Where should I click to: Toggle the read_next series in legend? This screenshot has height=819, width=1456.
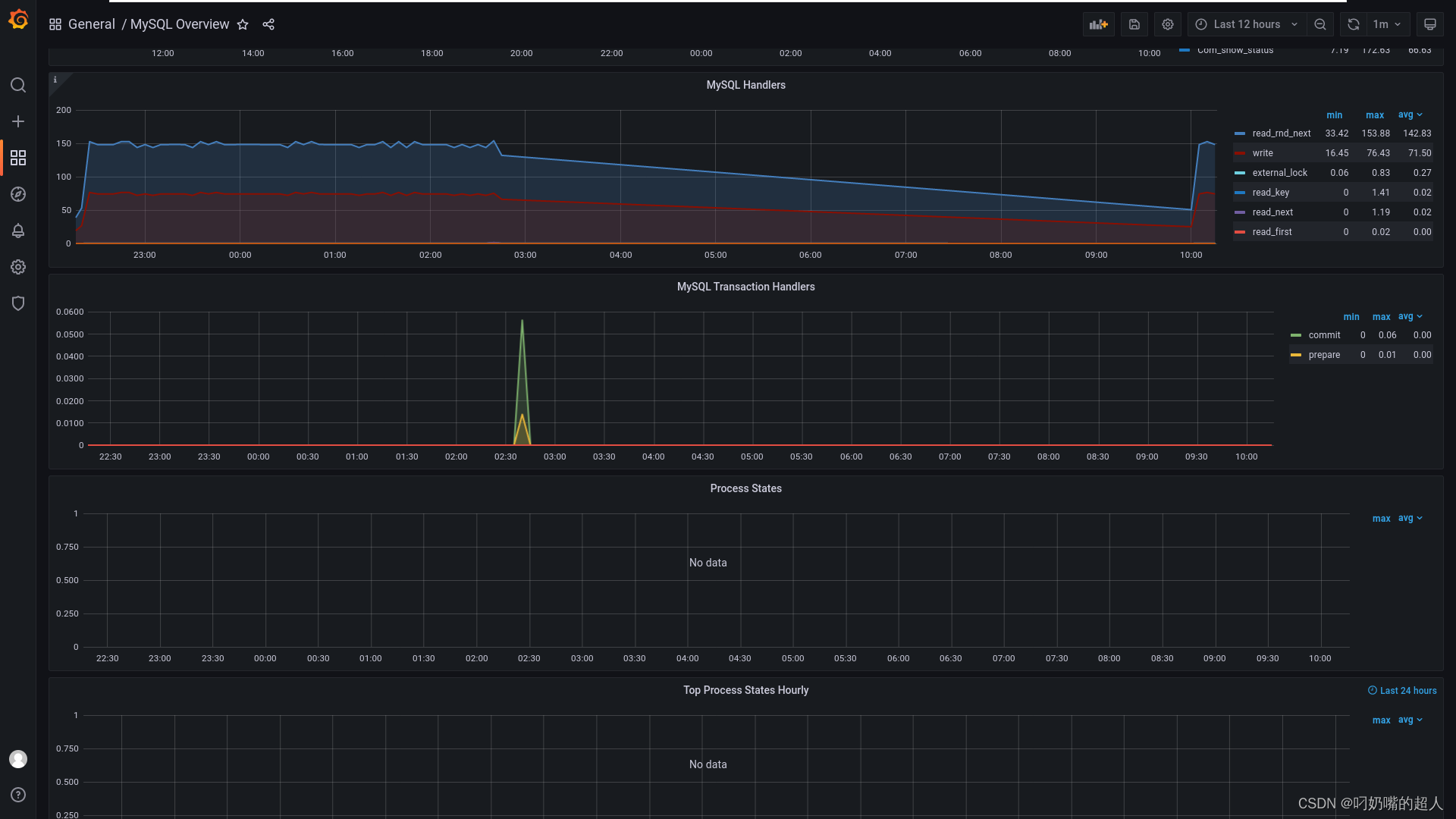tap(1272, 212)
